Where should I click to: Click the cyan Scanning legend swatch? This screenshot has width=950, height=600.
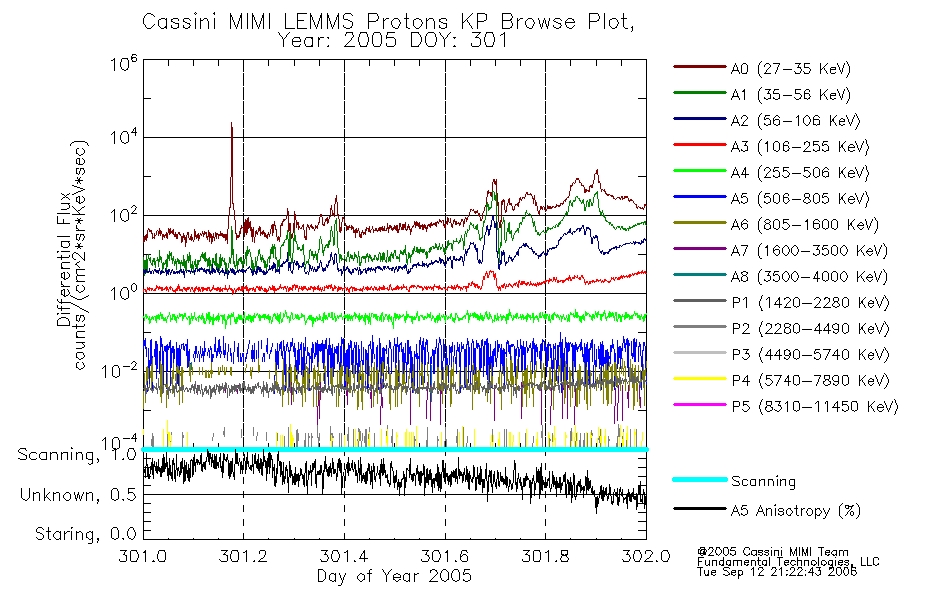pyautogui.click(x=699, y=479)
